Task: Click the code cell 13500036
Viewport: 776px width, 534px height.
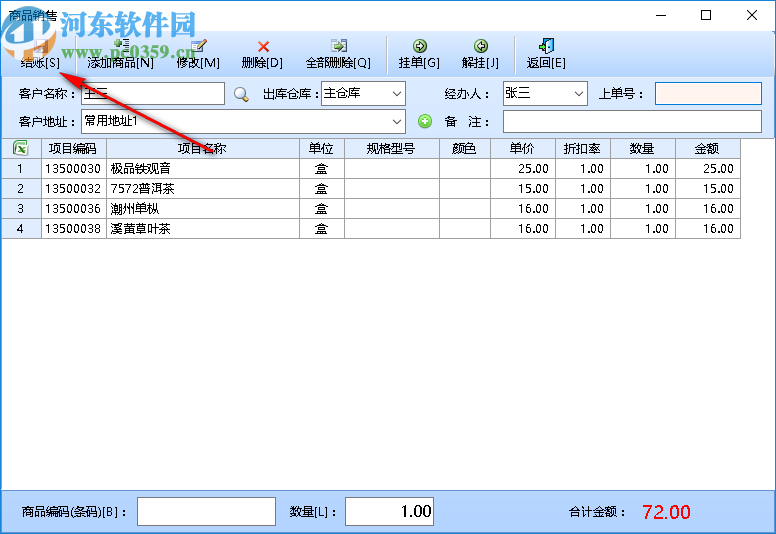Action: (x=74, y=209)
